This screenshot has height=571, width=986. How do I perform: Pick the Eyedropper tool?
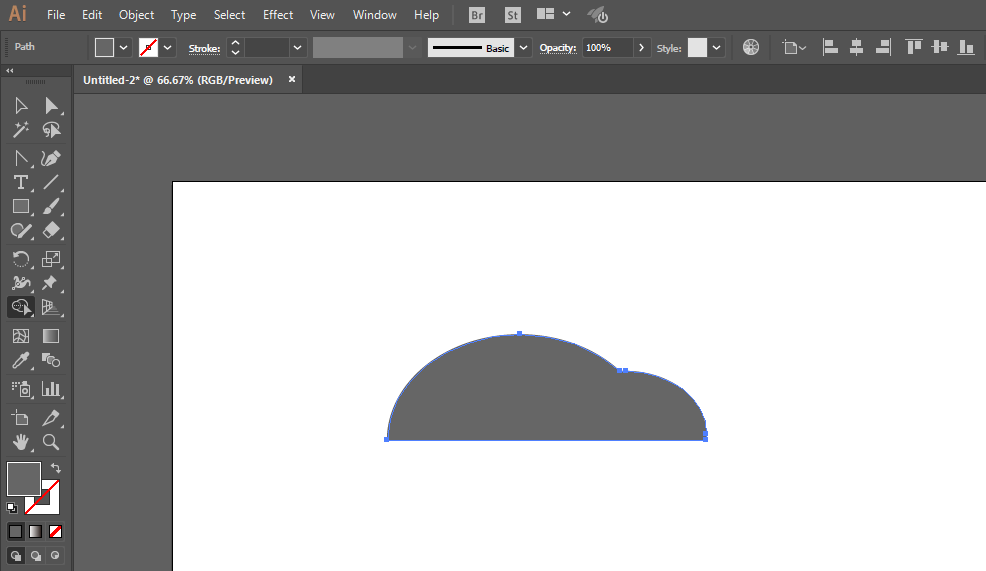21,360
